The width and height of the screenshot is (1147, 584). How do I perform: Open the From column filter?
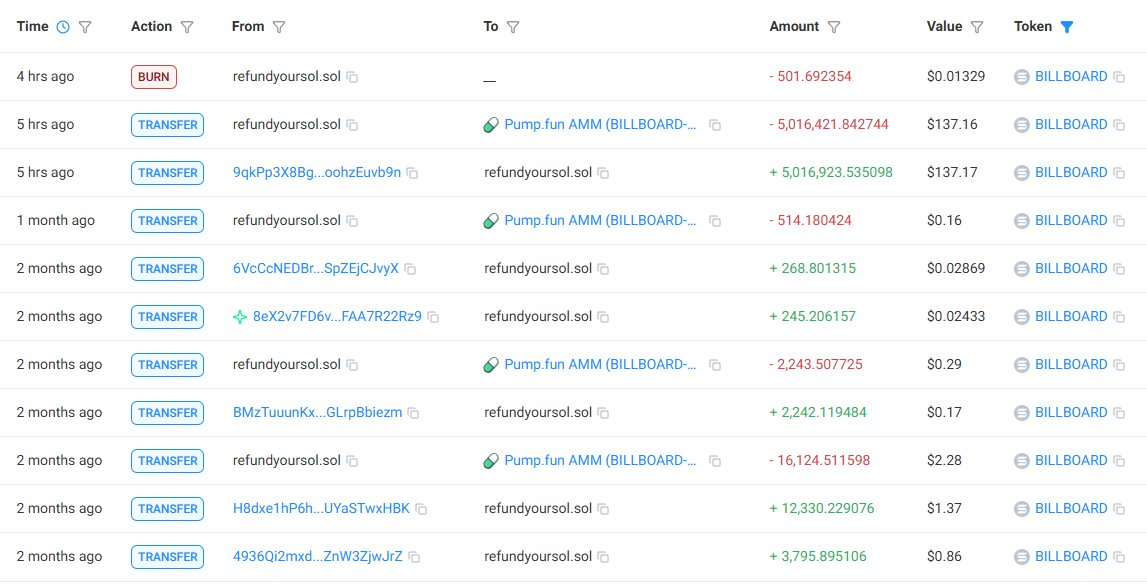(x=279, y=27)
